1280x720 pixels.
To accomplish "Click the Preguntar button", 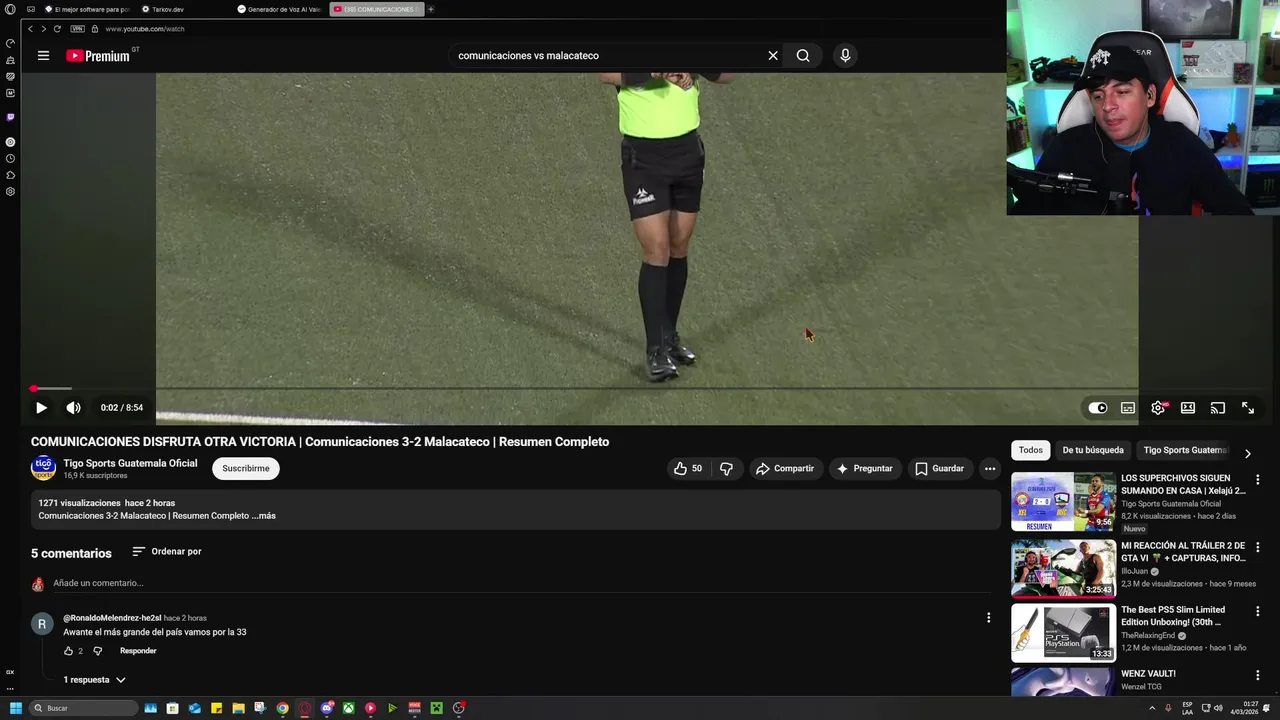I will coord(865,468).
